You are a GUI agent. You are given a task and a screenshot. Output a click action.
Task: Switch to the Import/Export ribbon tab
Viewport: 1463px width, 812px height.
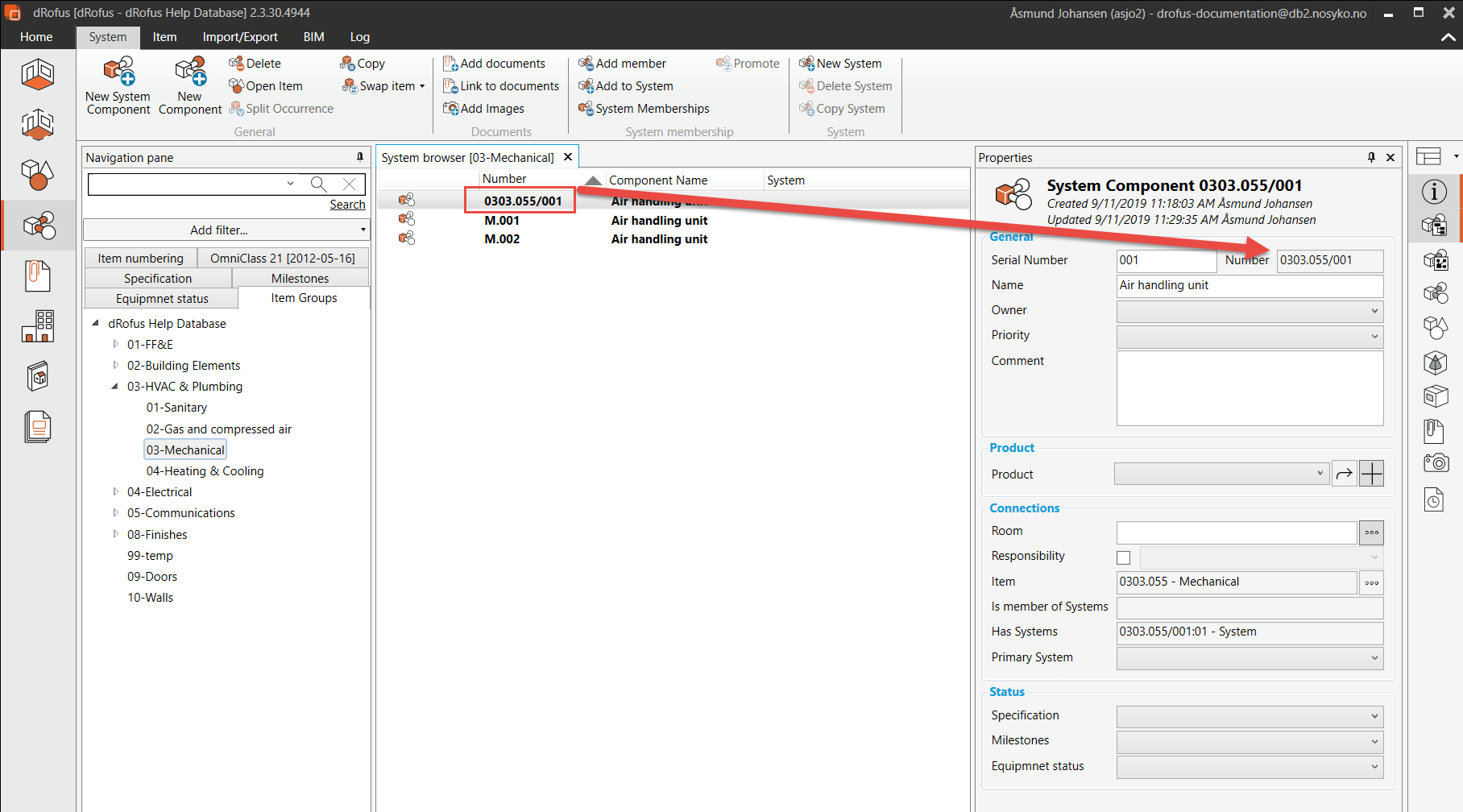point(240,37)
